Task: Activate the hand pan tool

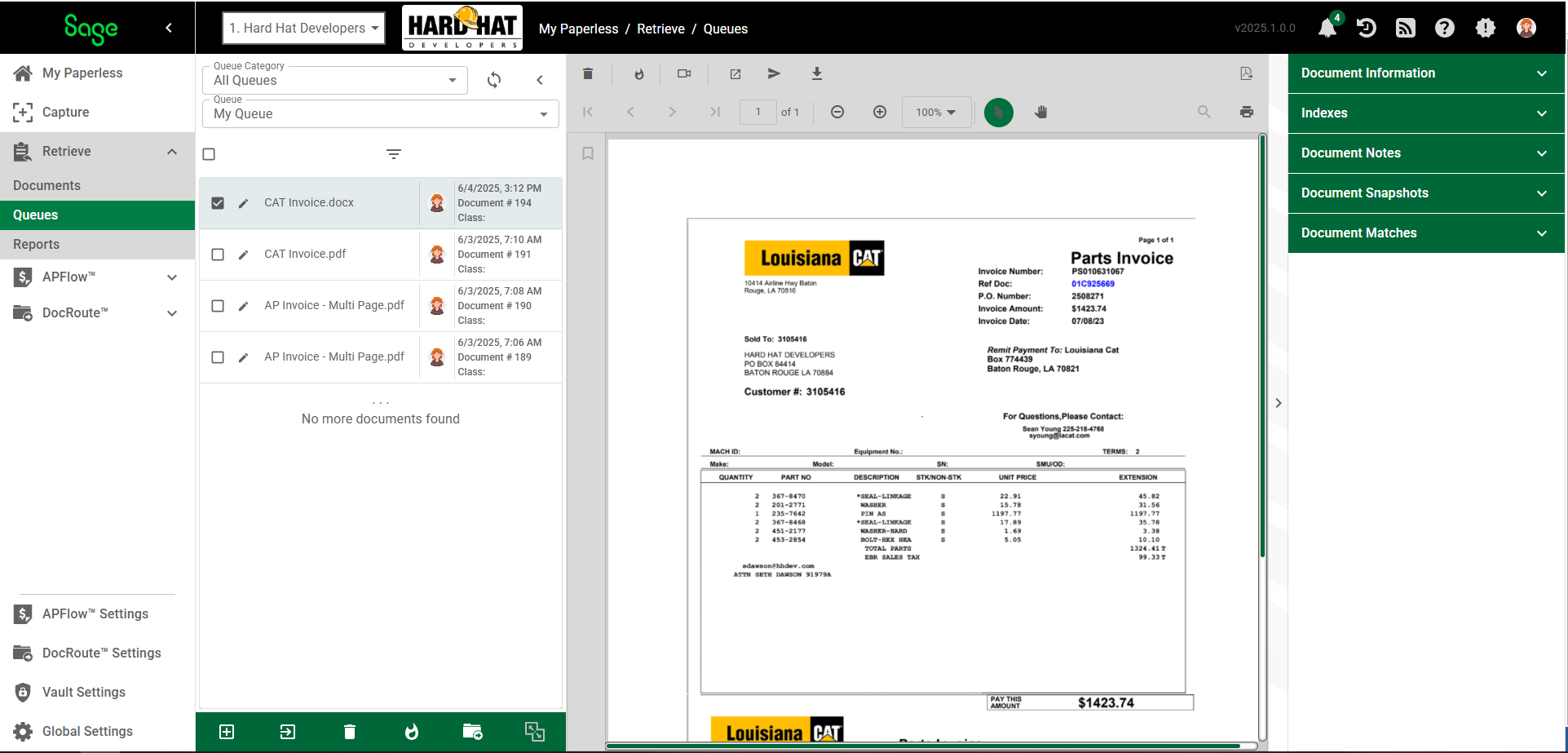Action: pyautogui.click(x=1041, y=112)
